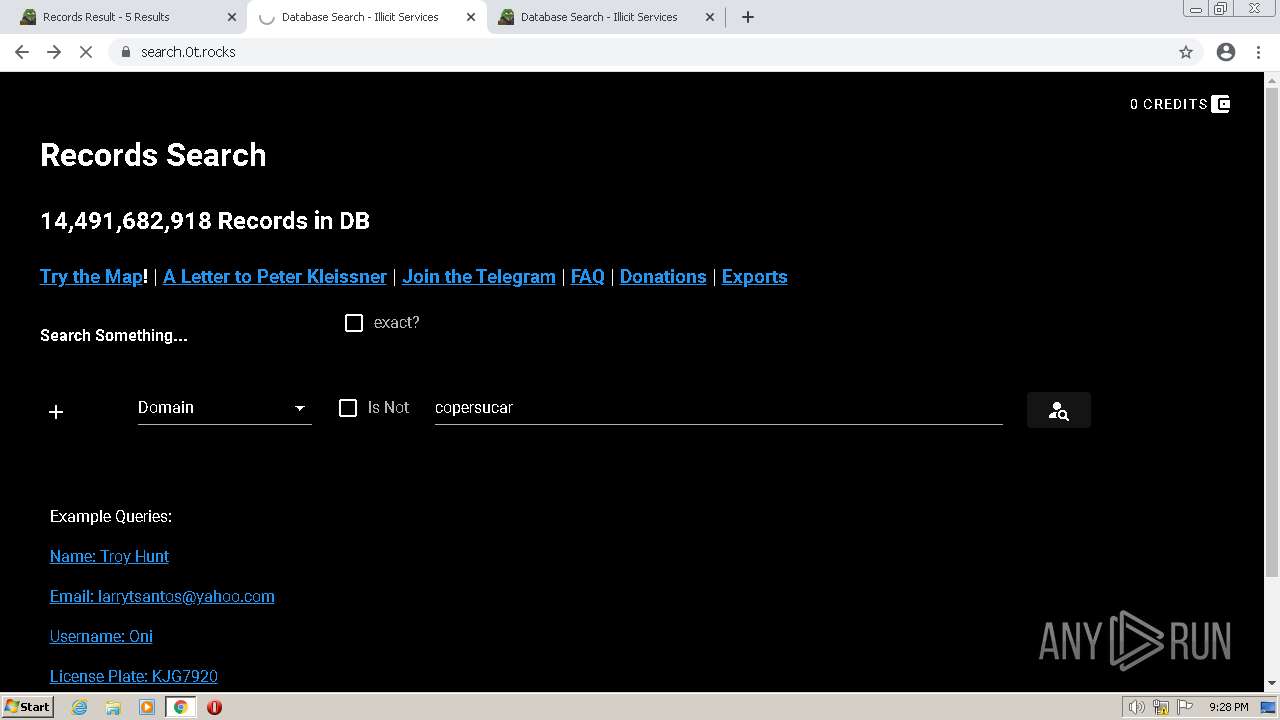Open the credits wallet icon
This screenshot has width=1280, height=720.
(x=1221, y=104)
